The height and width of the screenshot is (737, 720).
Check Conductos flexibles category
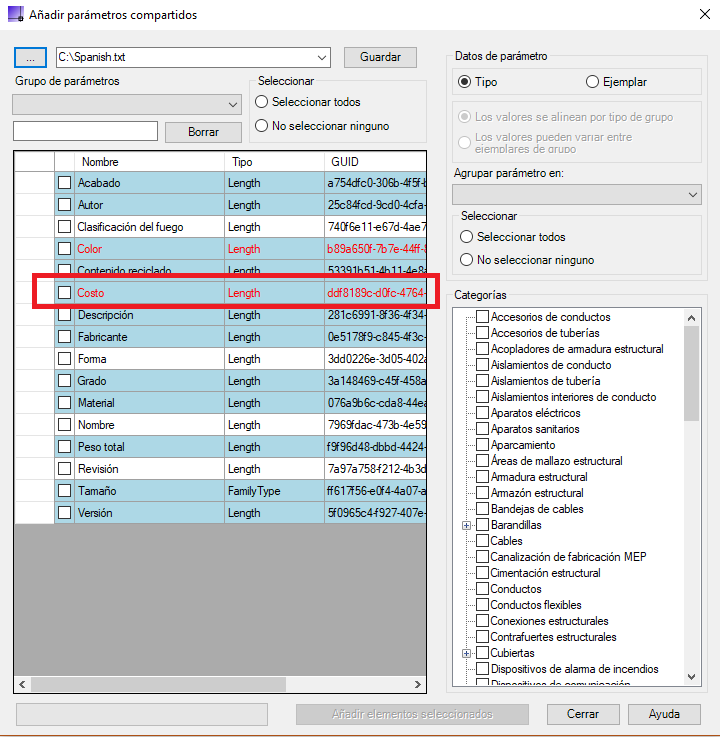point(482,604)
